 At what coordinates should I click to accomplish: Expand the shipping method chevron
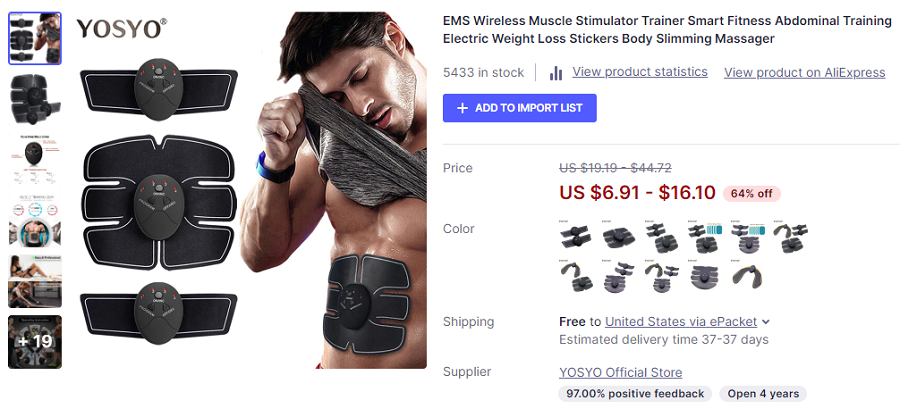point(766,322)
